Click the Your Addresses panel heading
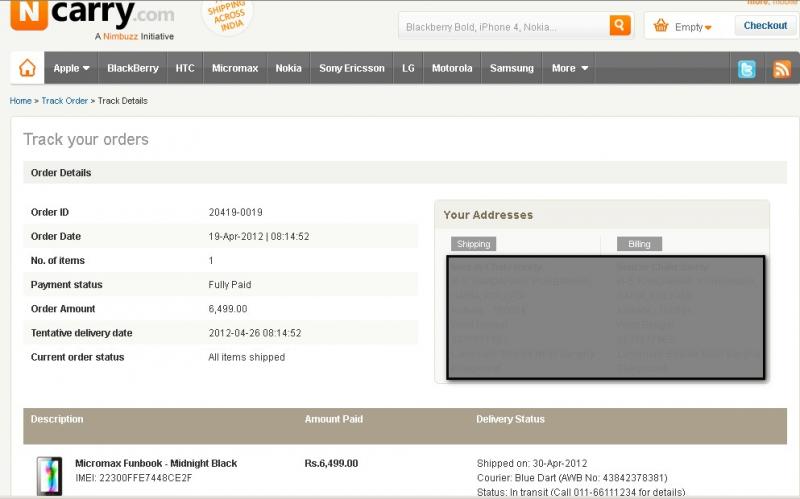Viewport: 800px width, 499px height. tap(488, 215)
